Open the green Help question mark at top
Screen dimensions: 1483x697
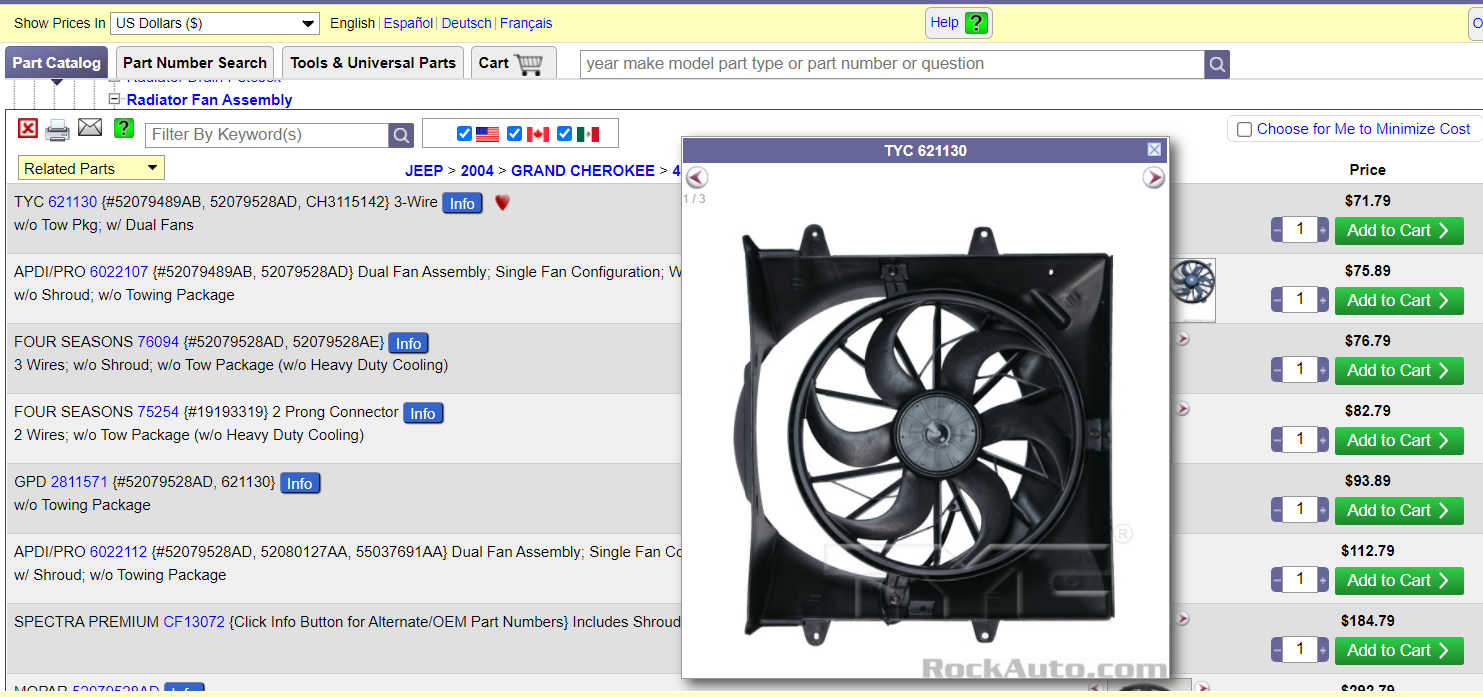(x=977, y=23)
